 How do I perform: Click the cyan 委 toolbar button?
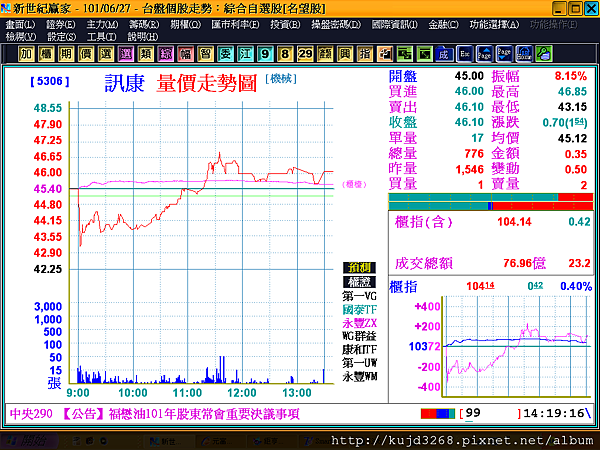coord(225,54)
